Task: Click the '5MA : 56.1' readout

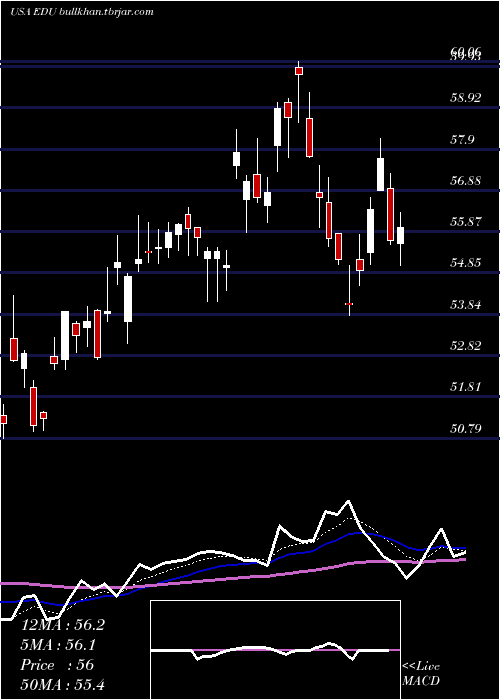Action: tap(59, 645)
